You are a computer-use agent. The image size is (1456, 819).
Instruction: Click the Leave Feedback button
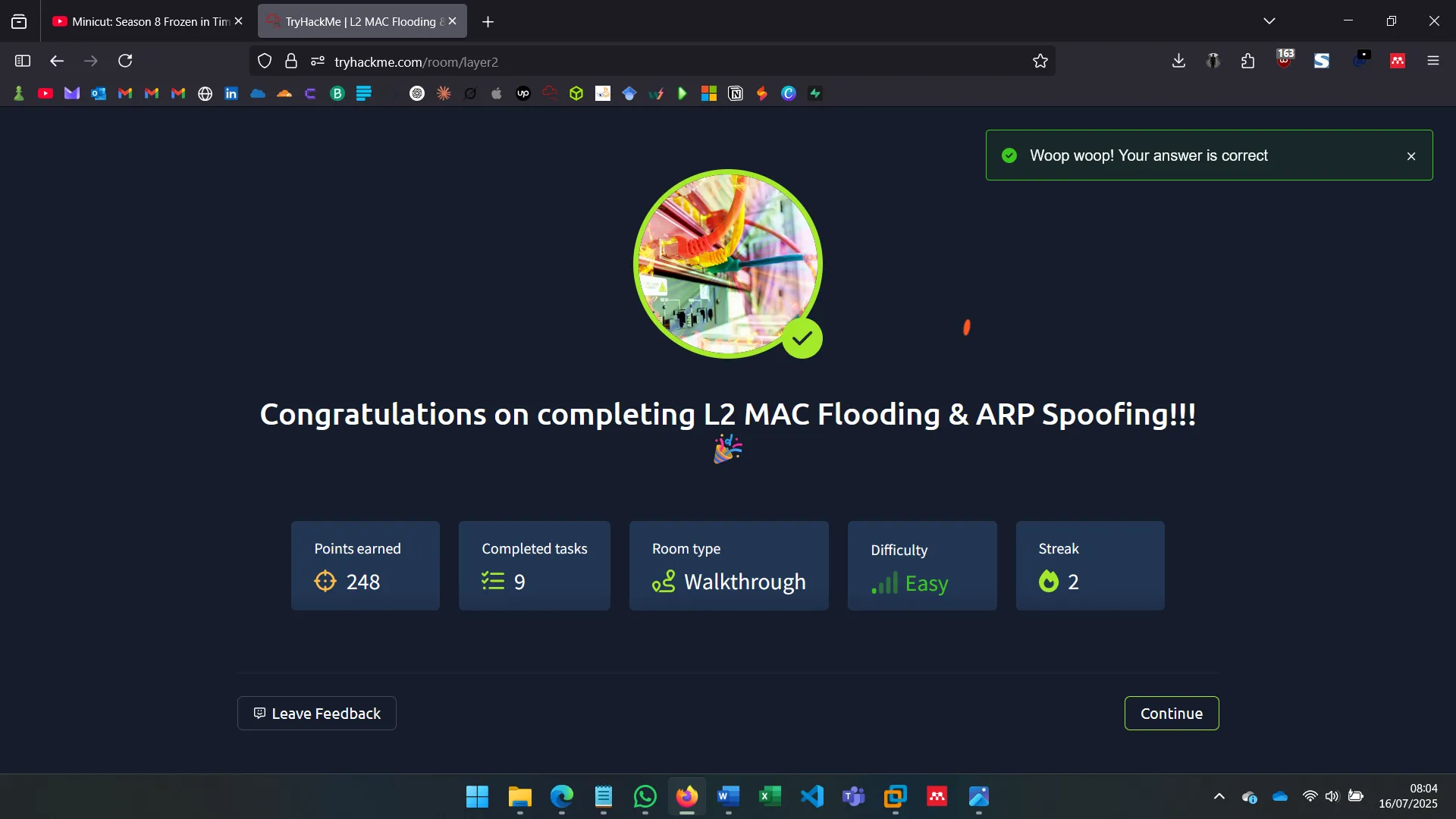(316, 713)
